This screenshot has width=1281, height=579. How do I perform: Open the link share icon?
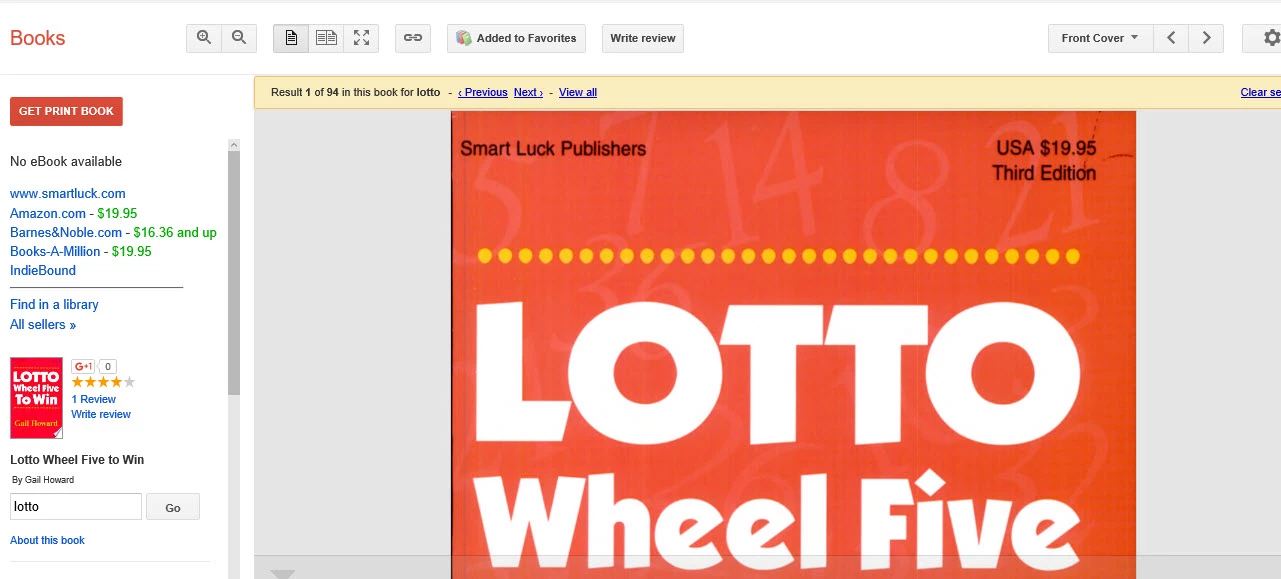[412, 38]
